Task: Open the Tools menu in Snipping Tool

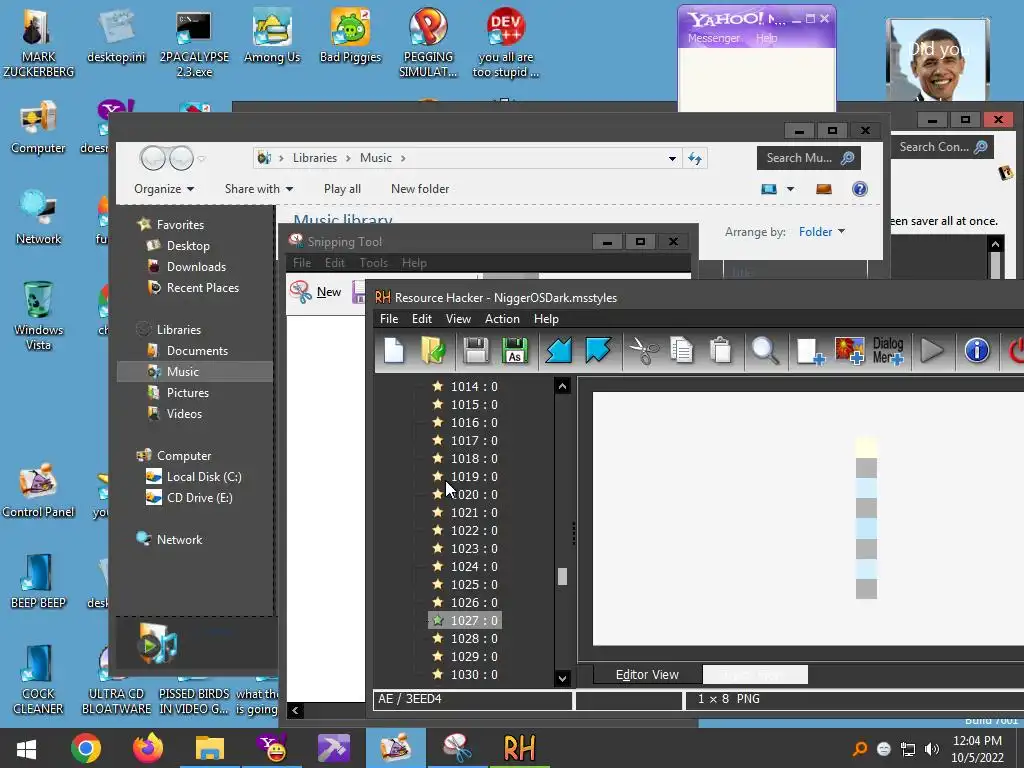Action: 374,263
